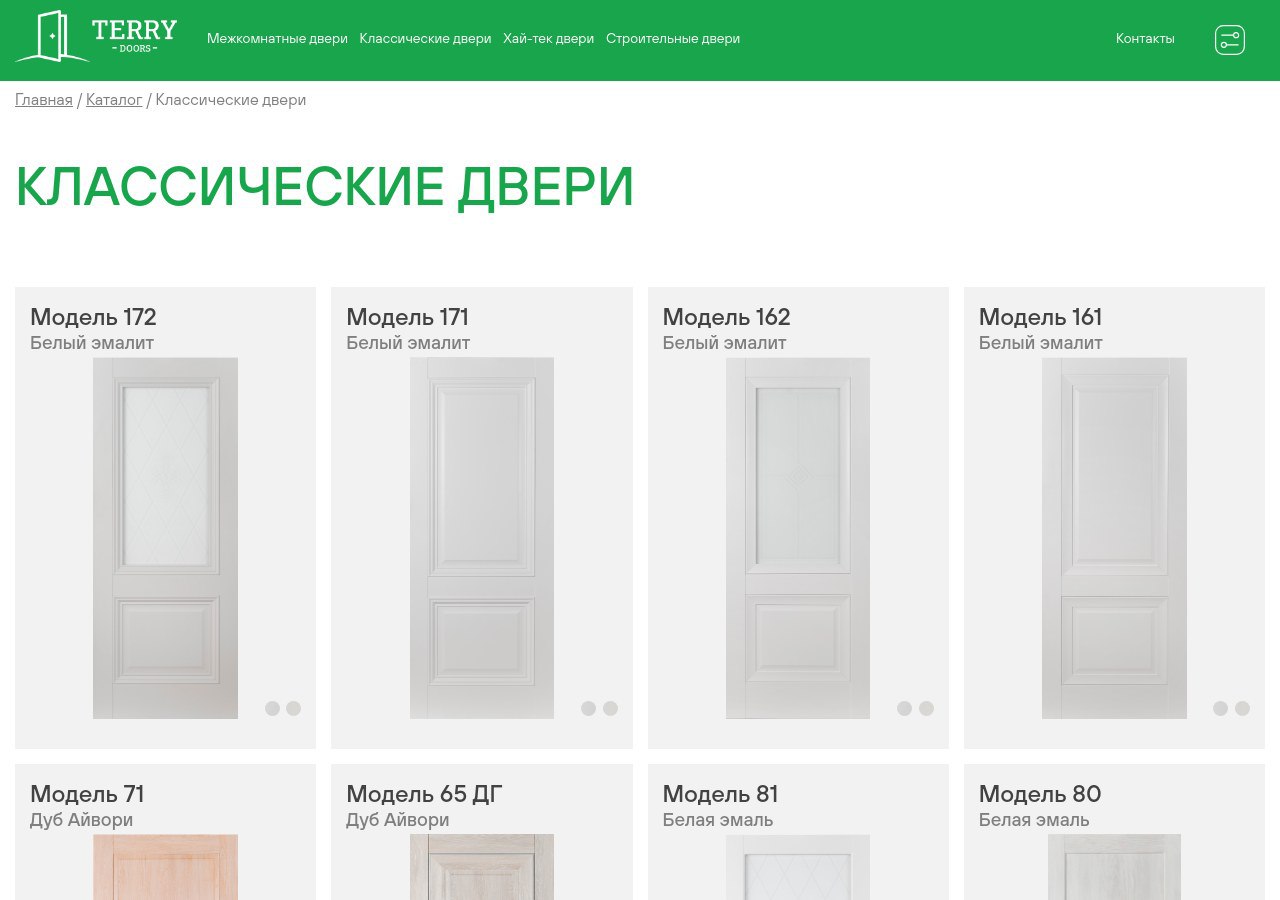Screen dimensions: 1280x900
Task: Click Белая эмаль under Модель 81
Action: tap(718, 820)
